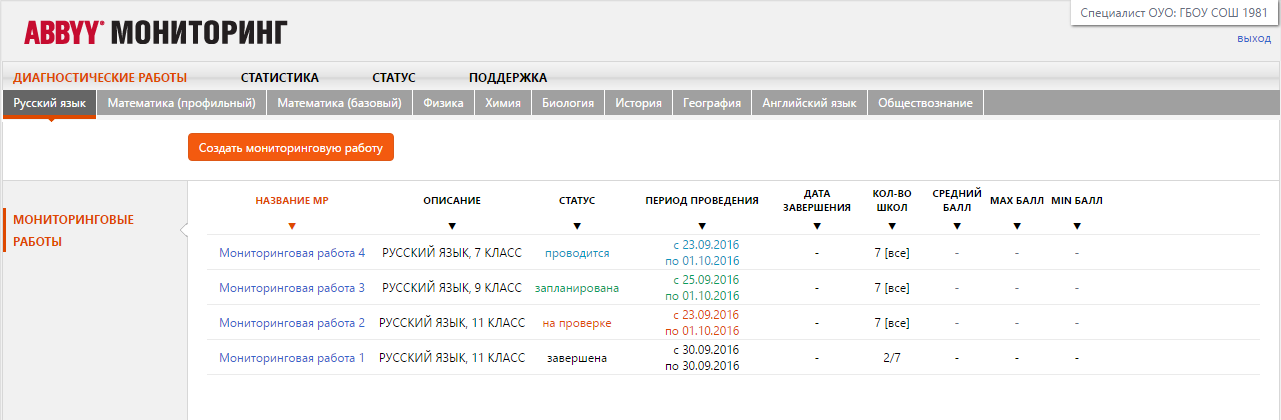Switch to the Английский язык tab

[x=808, y=103]
